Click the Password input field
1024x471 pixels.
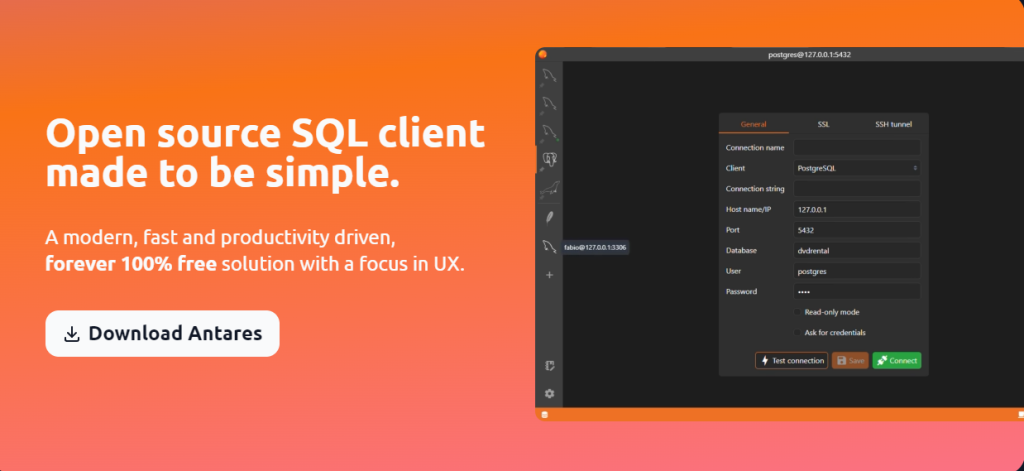pos(857,291)
